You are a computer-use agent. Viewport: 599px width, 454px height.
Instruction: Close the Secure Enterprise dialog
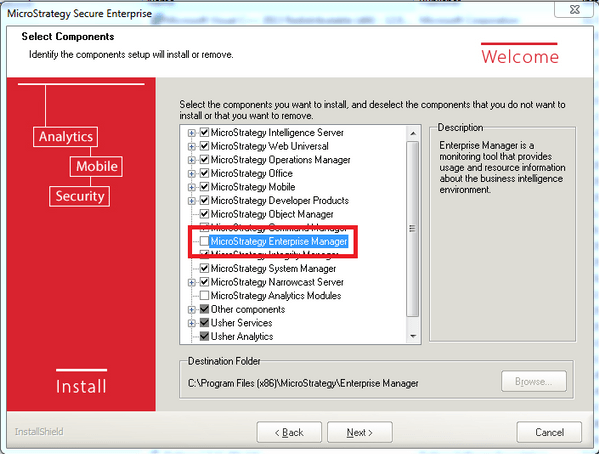pyautogui.click(x=575, y=10)
